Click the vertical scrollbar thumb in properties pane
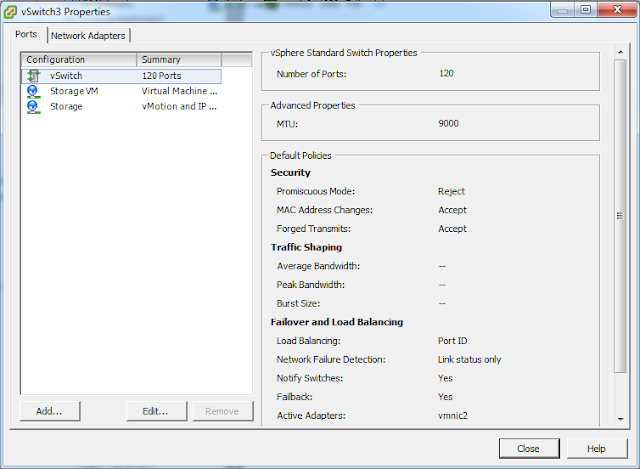Image resolution: width=640 pixels, height=469 pixels. point(620,216)
